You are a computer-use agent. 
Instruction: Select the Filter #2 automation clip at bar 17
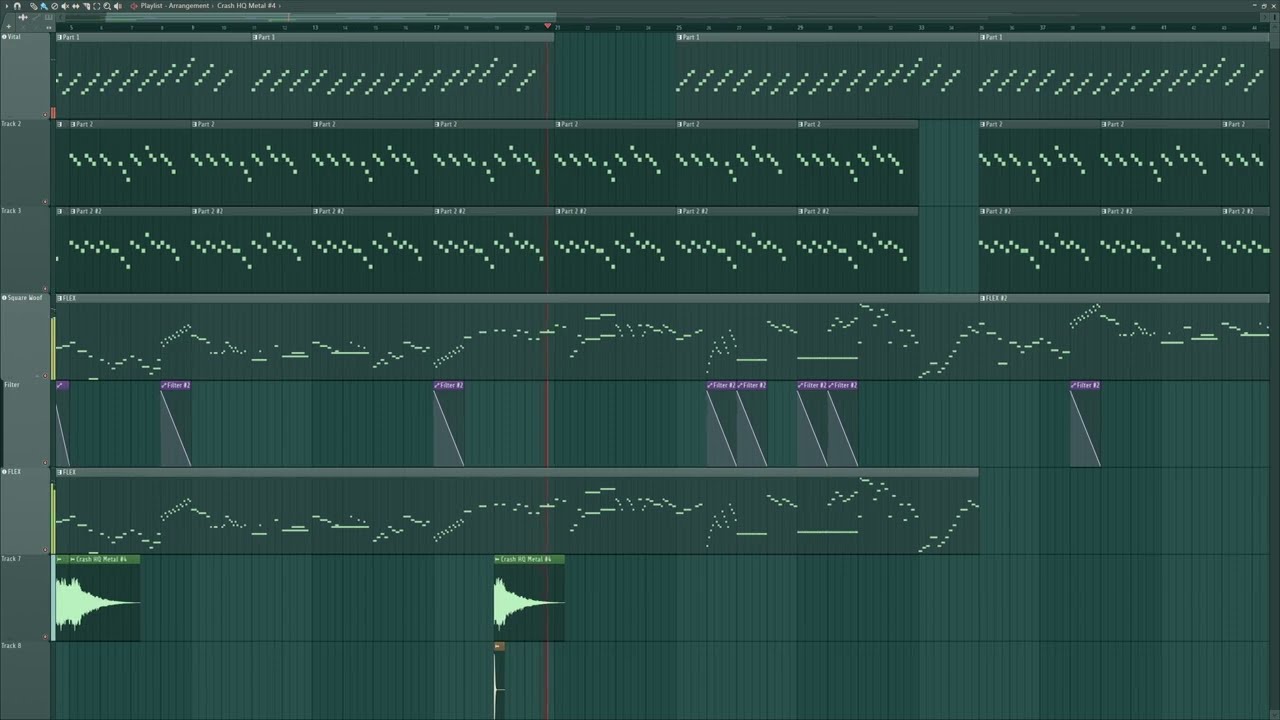(x=448, y=424)
